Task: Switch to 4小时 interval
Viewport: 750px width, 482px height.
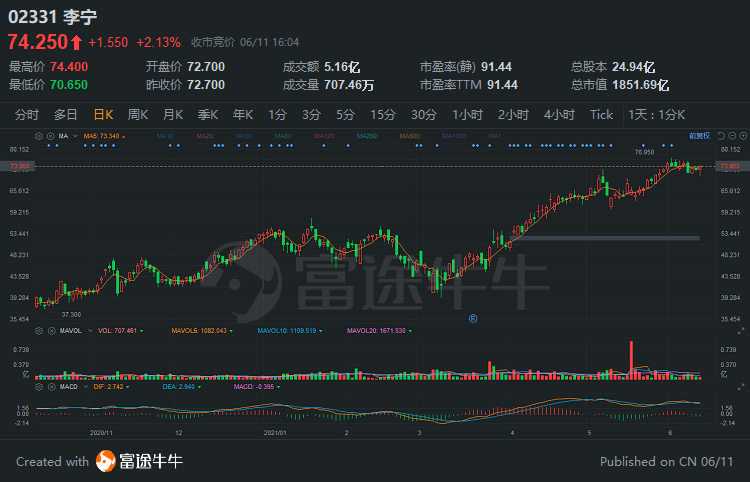Action: pos(559,115)
